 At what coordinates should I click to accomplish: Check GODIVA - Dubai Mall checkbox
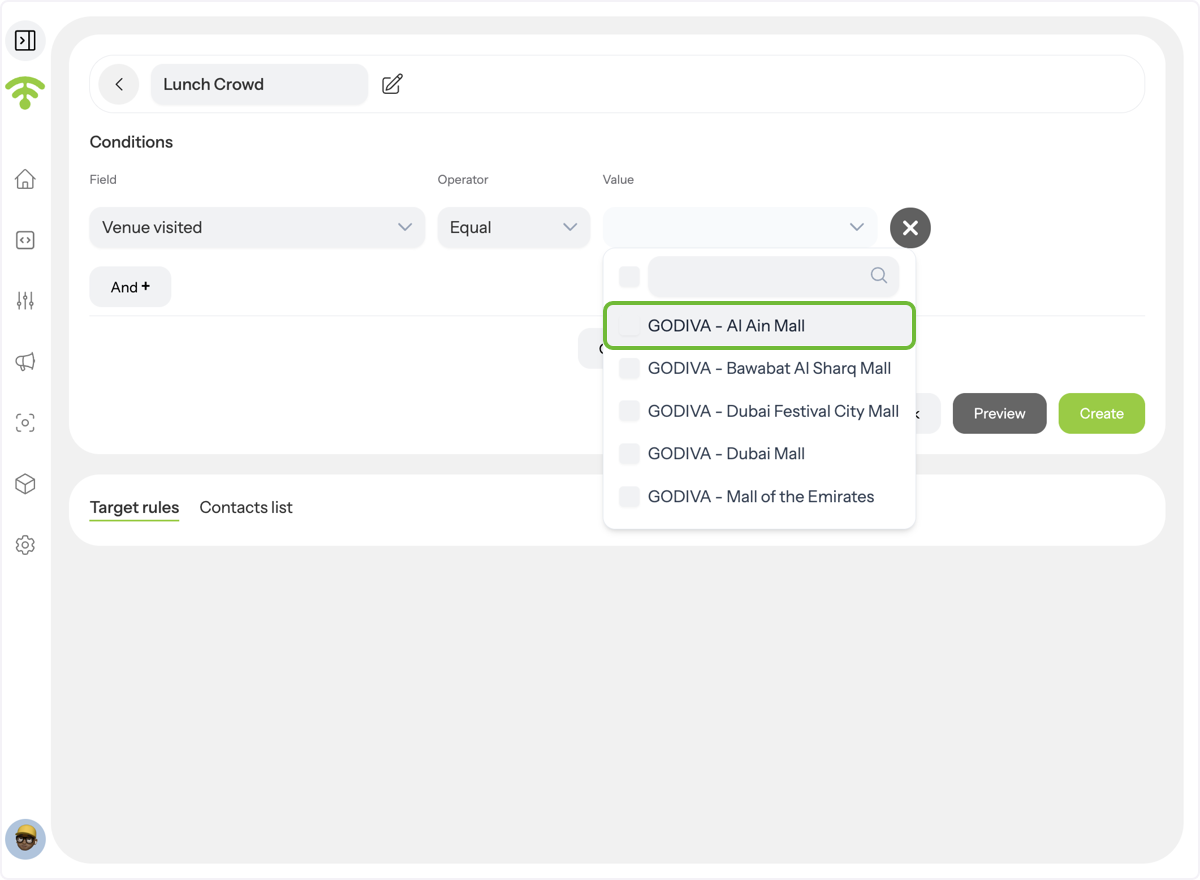(x=629, y=454)
